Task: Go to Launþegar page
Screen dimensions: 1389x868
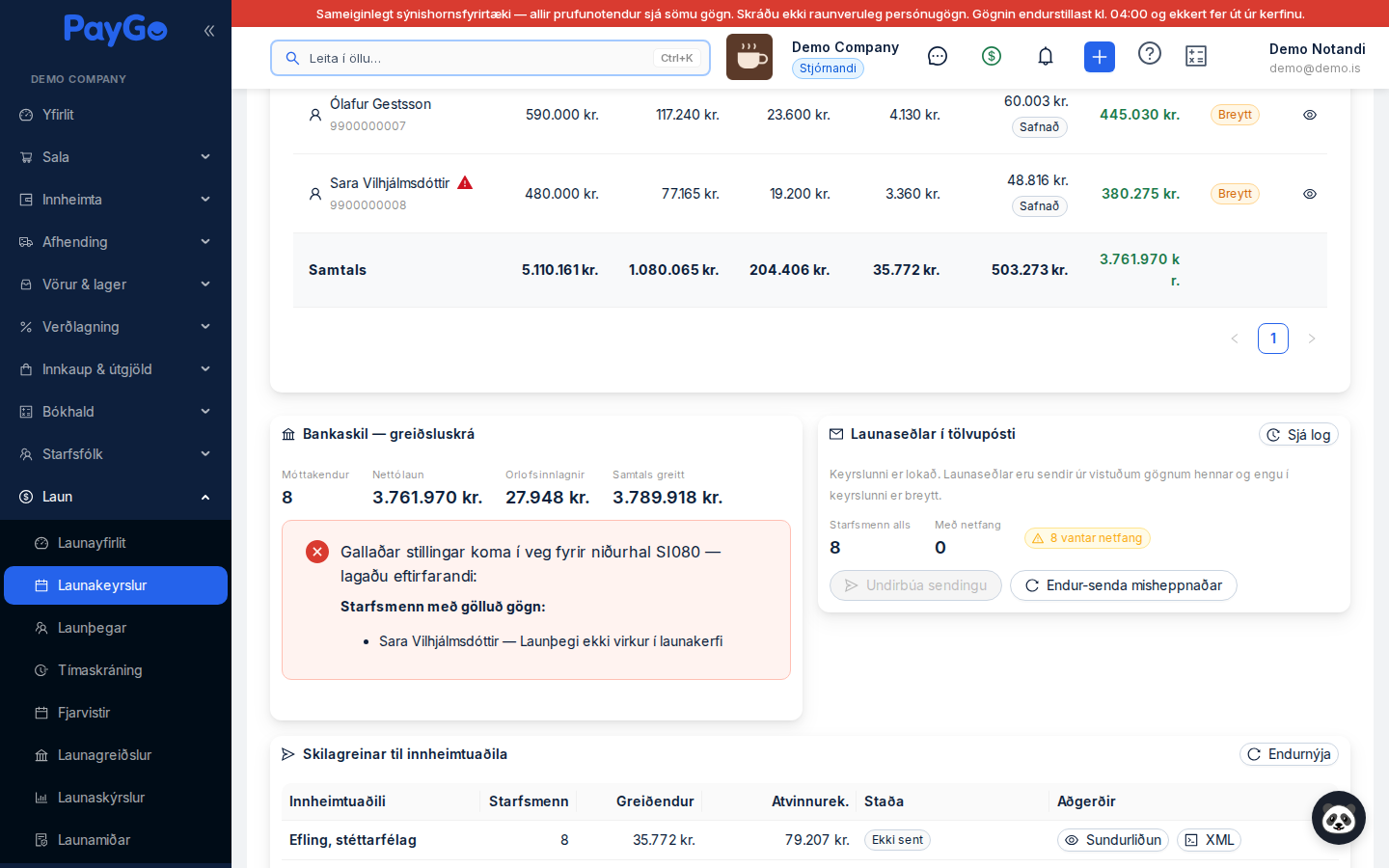Action: [116, 628]
